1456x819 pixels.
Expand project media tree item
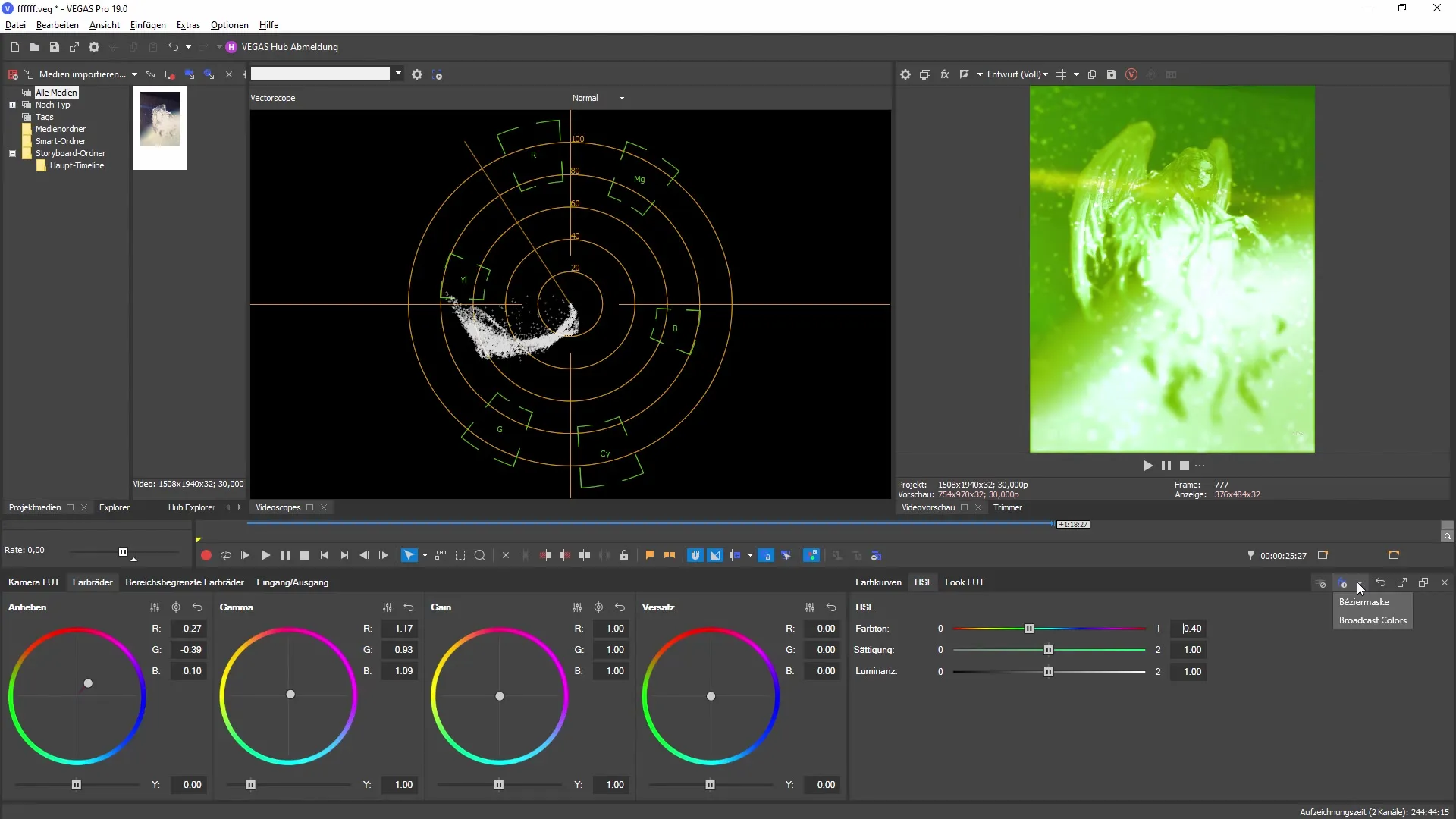point(12,104)
